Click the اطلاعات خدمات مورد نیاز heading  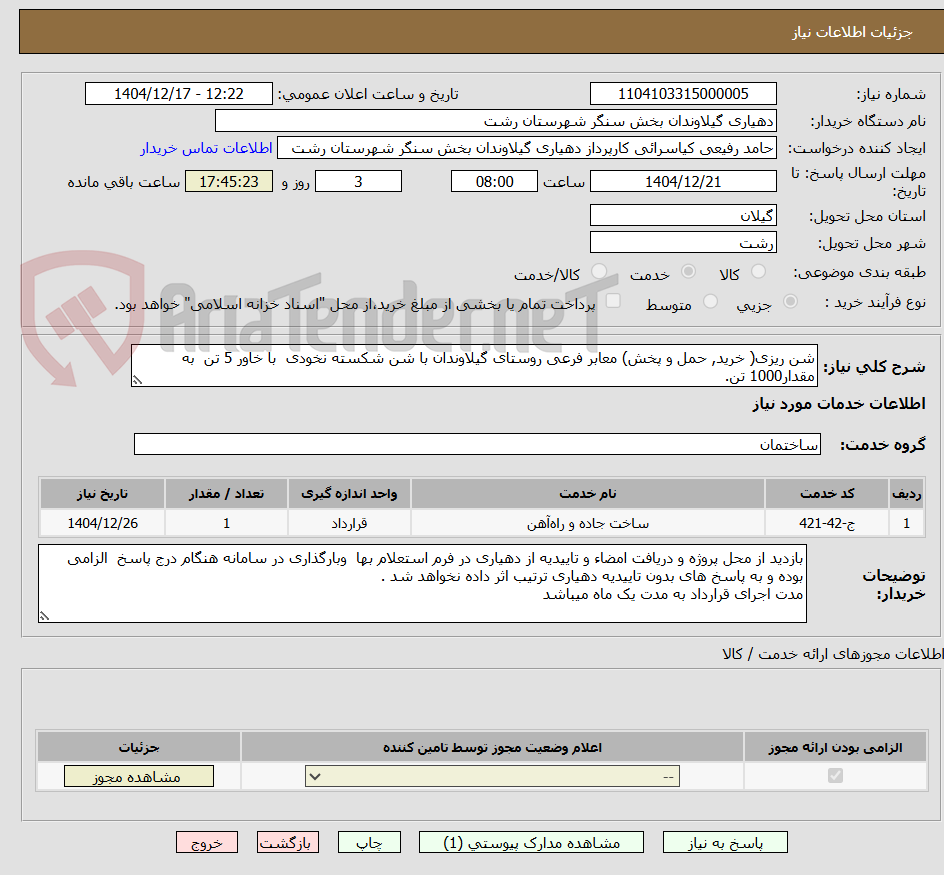pyautogui.click(x=839, y=403)
